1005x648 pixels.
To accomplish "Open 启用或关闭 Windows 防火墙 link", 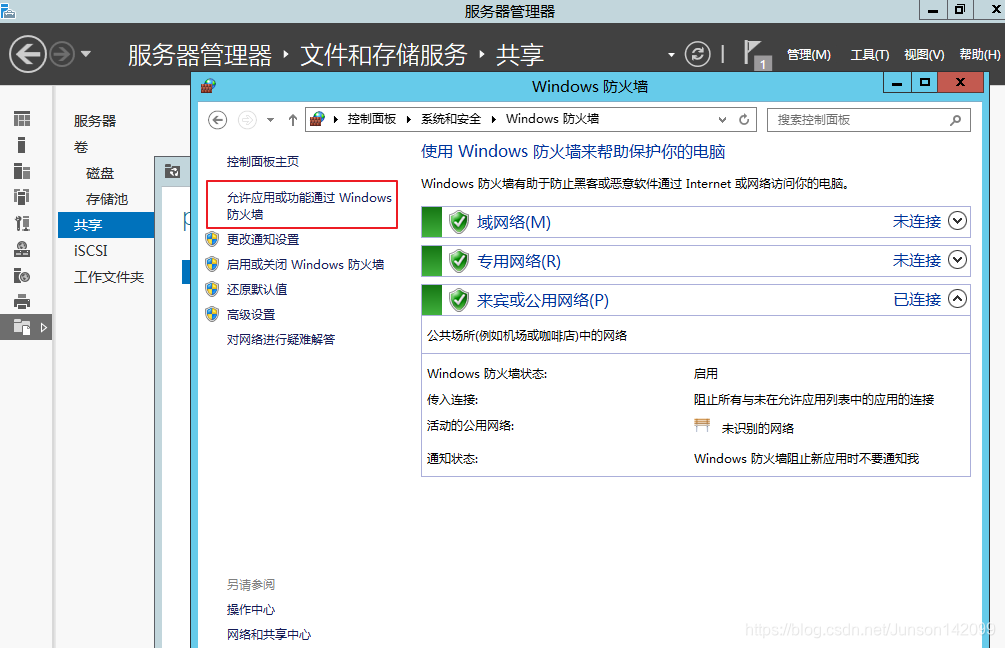I will 305,265.
